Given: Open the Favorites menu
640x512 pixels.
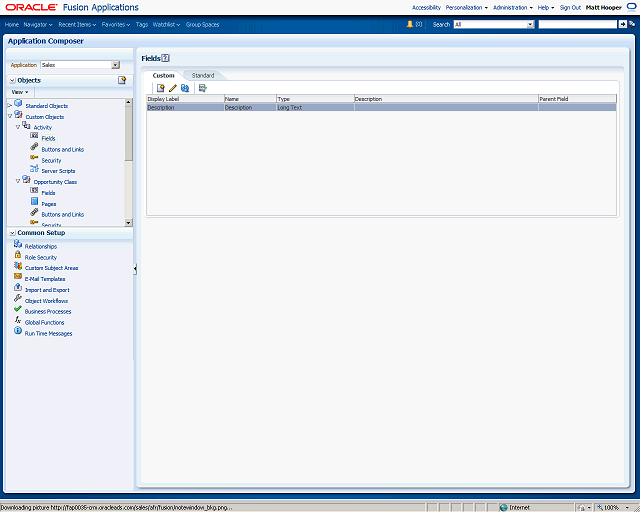Looking at the screenshot, I should (x=116, y=24).
